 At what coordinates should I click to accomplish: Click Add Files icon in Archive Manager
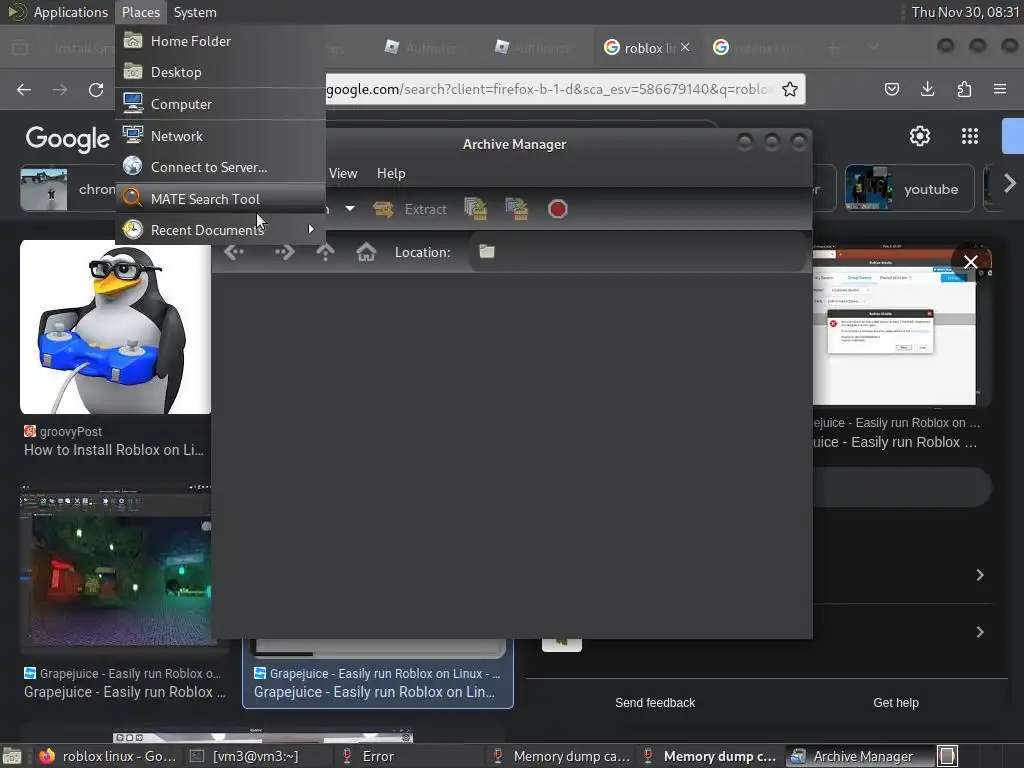pyautogui.click(x=475, y=209)
